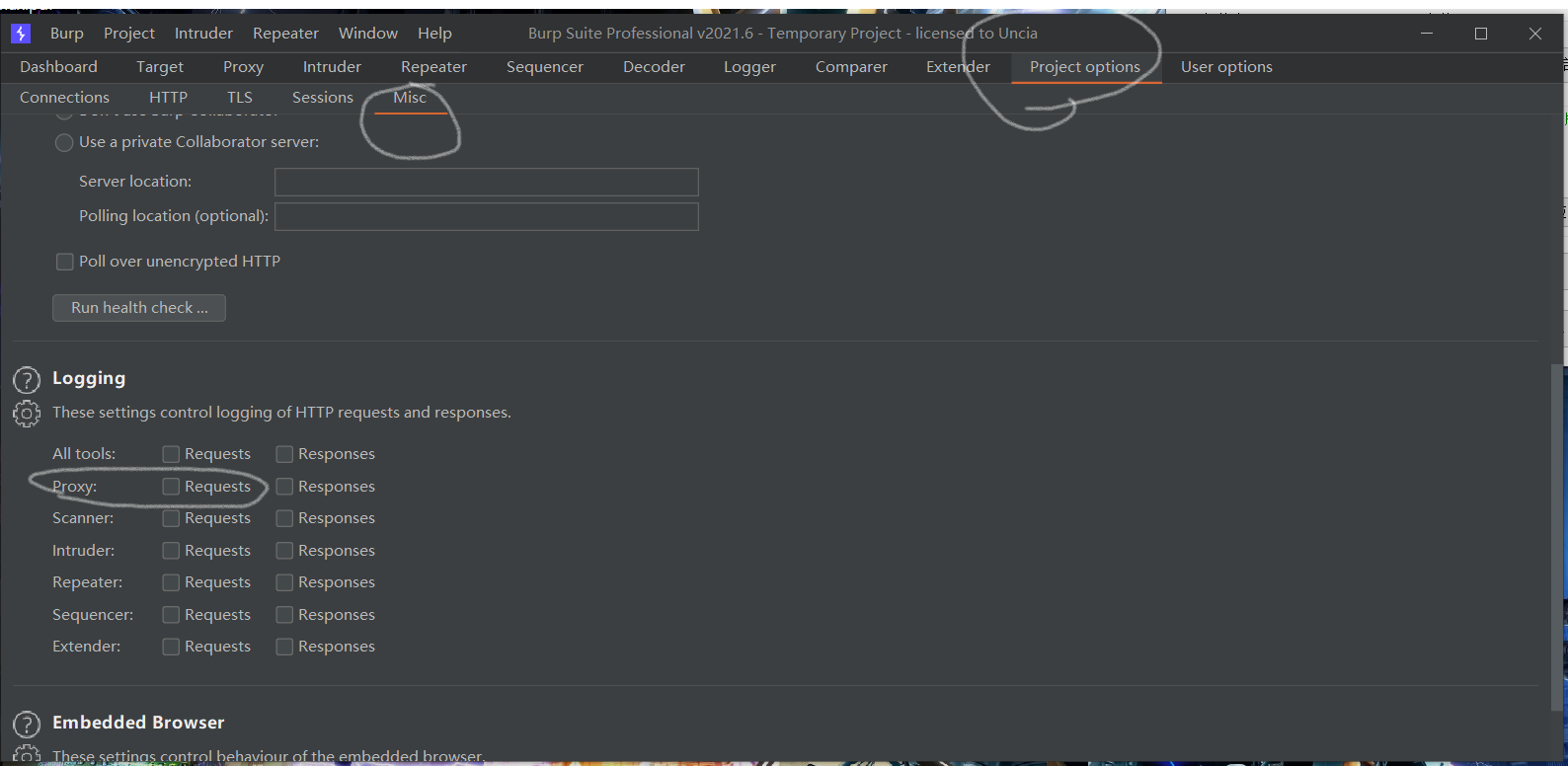Screen dimensions: 1568x766
Task: Select Use a private Collaborator server radio
Action: (64, 142)
